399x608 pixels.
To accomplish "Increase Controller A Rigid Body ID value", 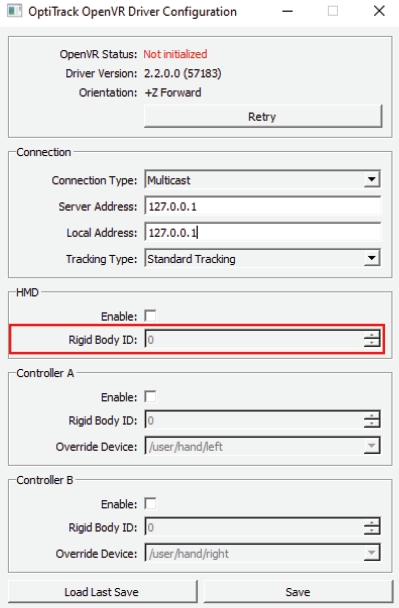I will 372,416.
